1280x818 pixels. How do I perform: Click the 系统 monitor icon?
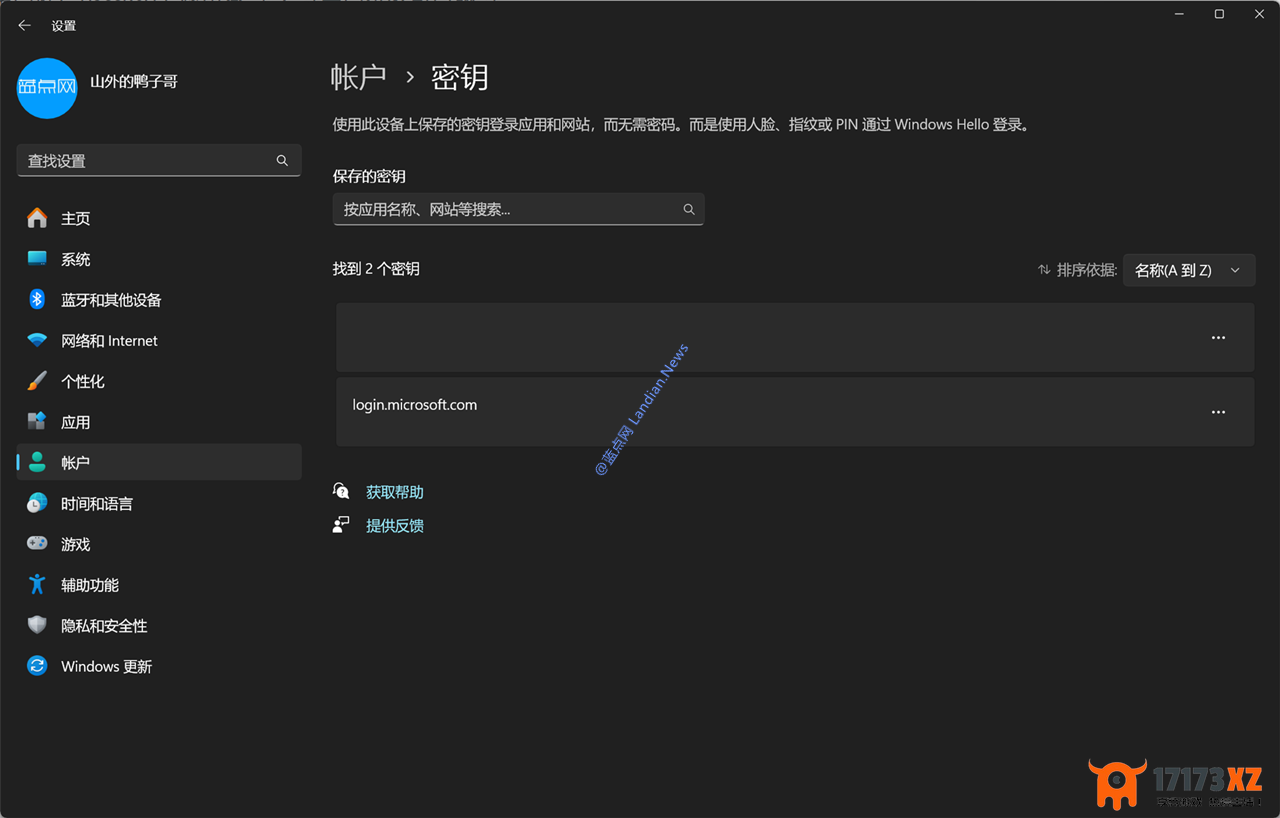(37, 259)
